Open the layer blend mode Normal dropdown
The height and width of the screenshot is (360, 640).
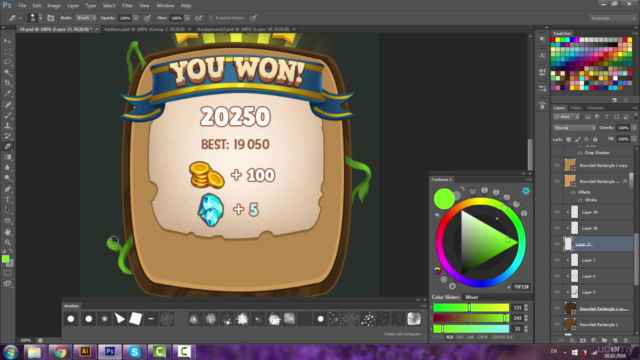click(574, 128)
